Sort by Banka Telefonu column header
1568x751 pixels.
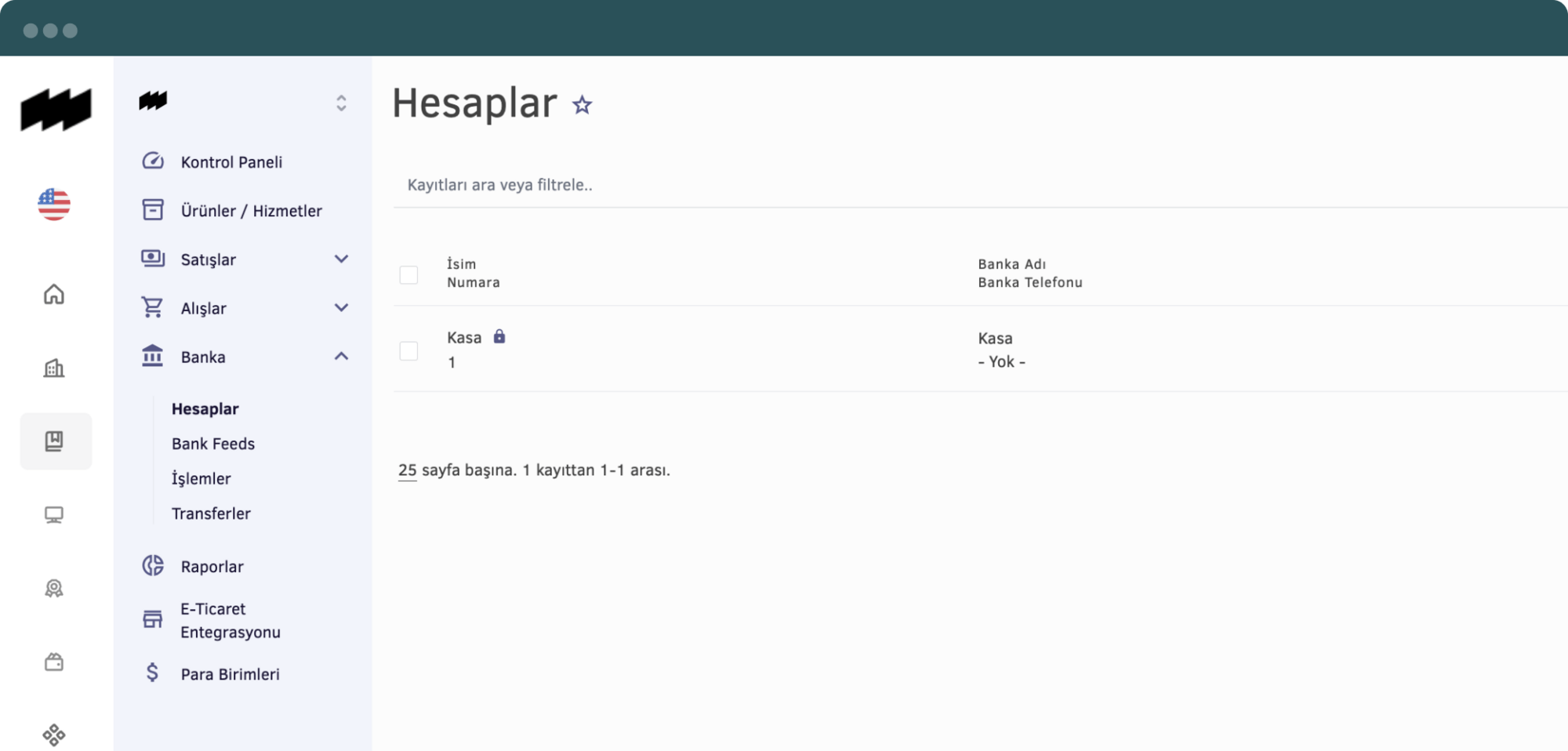1030,282
